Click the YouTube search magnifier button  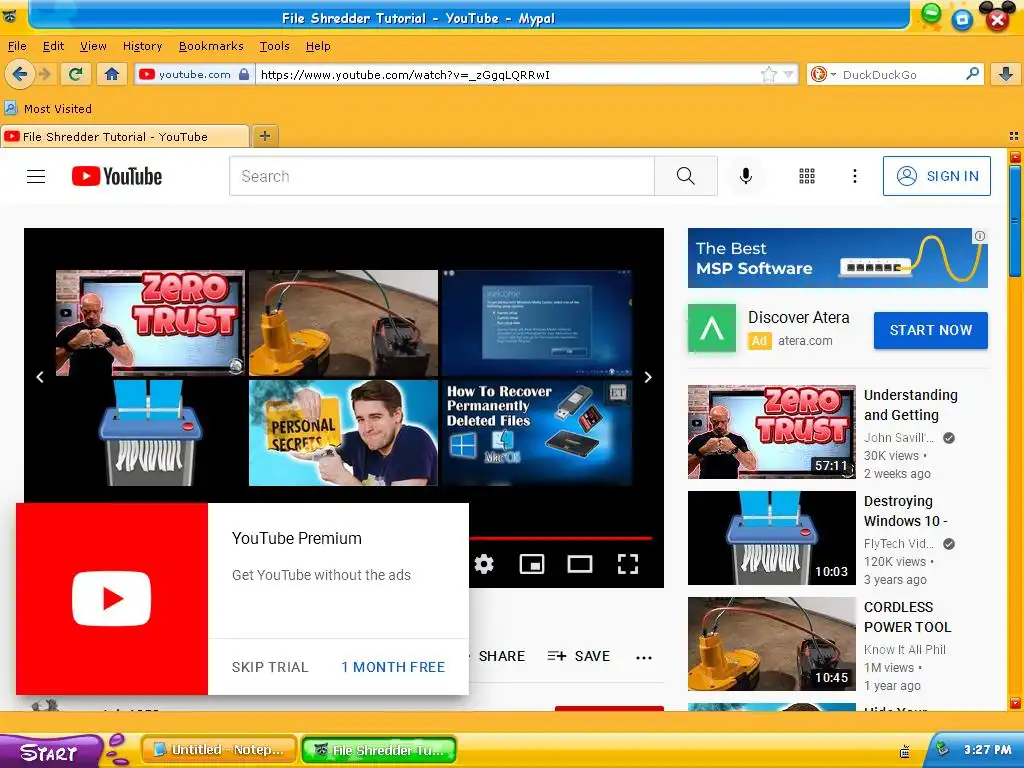click(x=685, y=176)
